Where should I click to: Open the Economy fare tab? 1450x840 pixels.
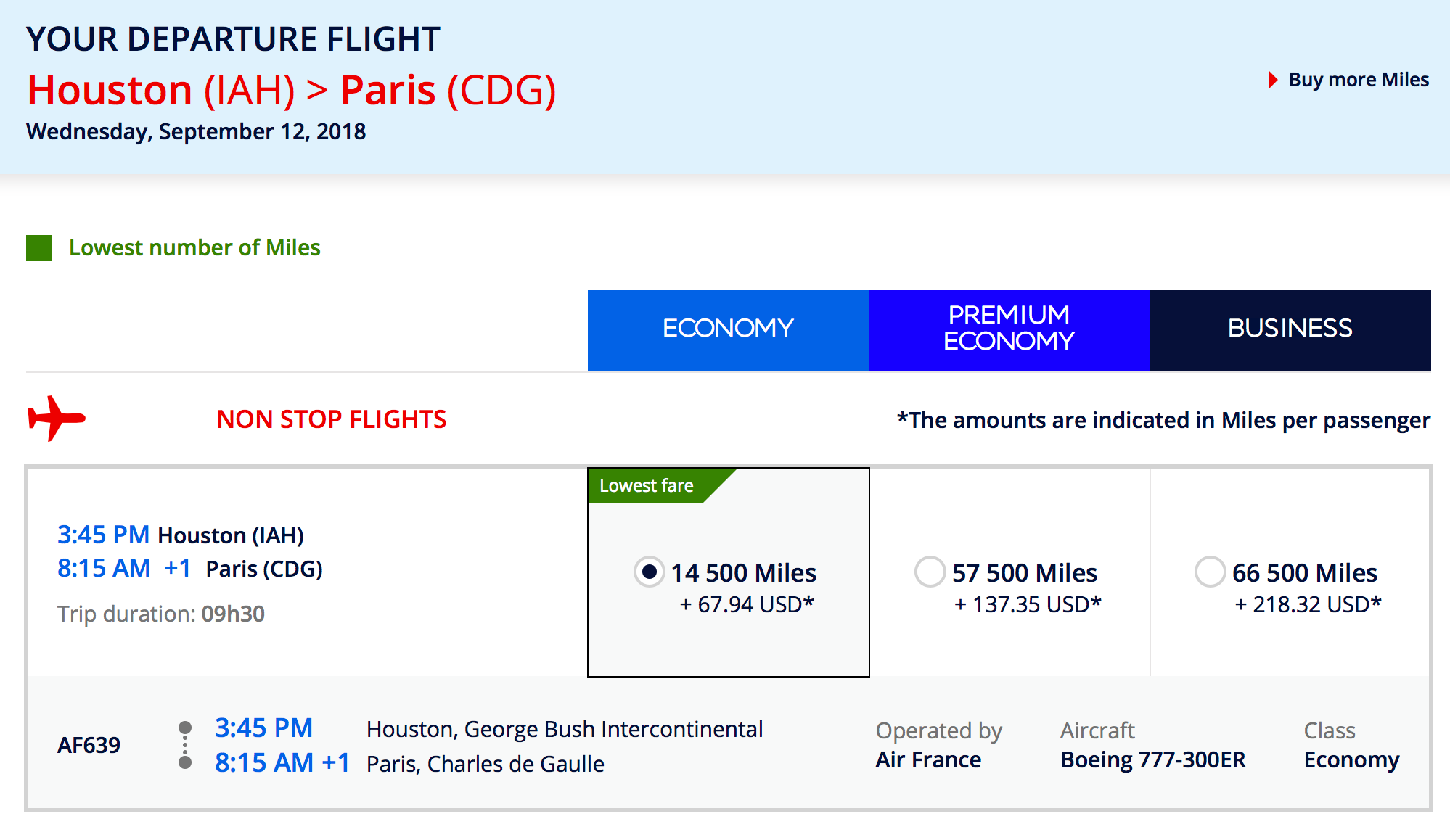[x=728, y=331]
